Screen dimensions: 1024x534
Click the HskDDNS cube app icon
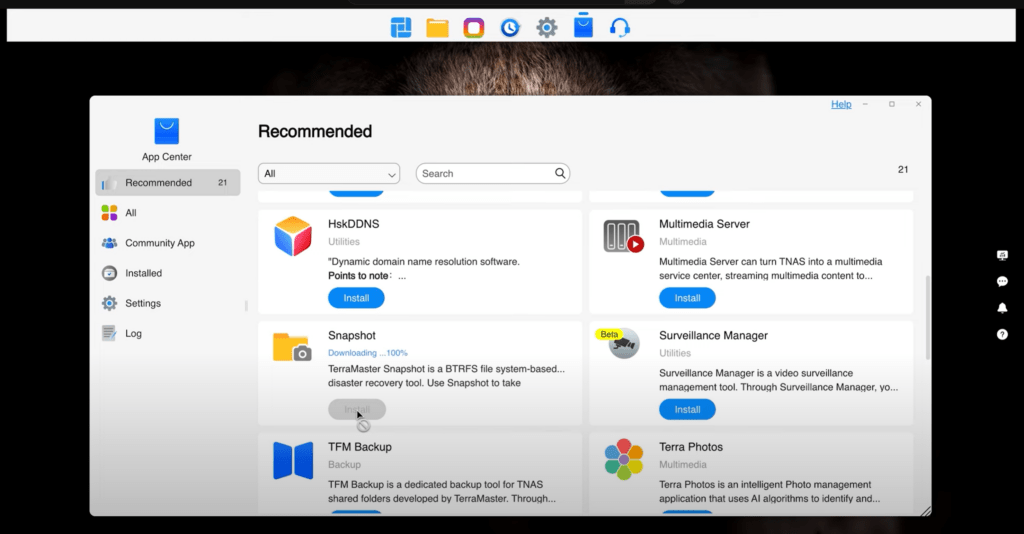click(293, 236)
